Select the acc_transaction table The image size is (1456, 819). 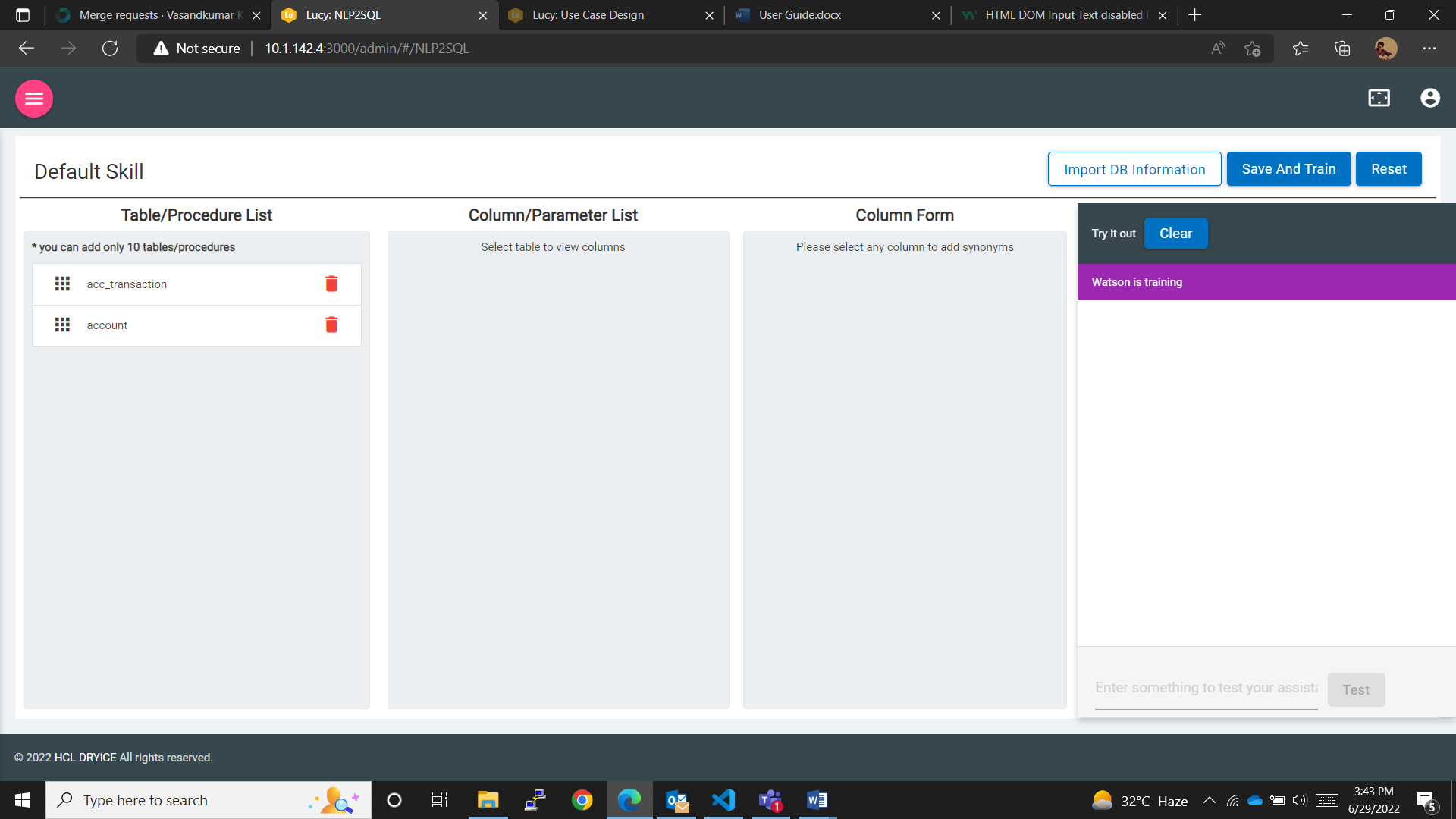click(x=127, y=284)
